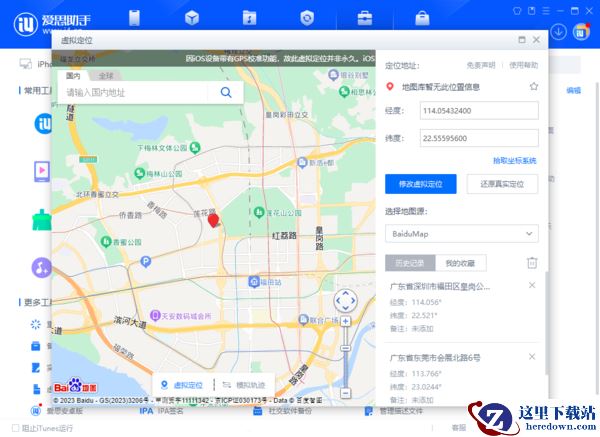
Task: Click the 还原真实定位 button
Action: [502, 184]
